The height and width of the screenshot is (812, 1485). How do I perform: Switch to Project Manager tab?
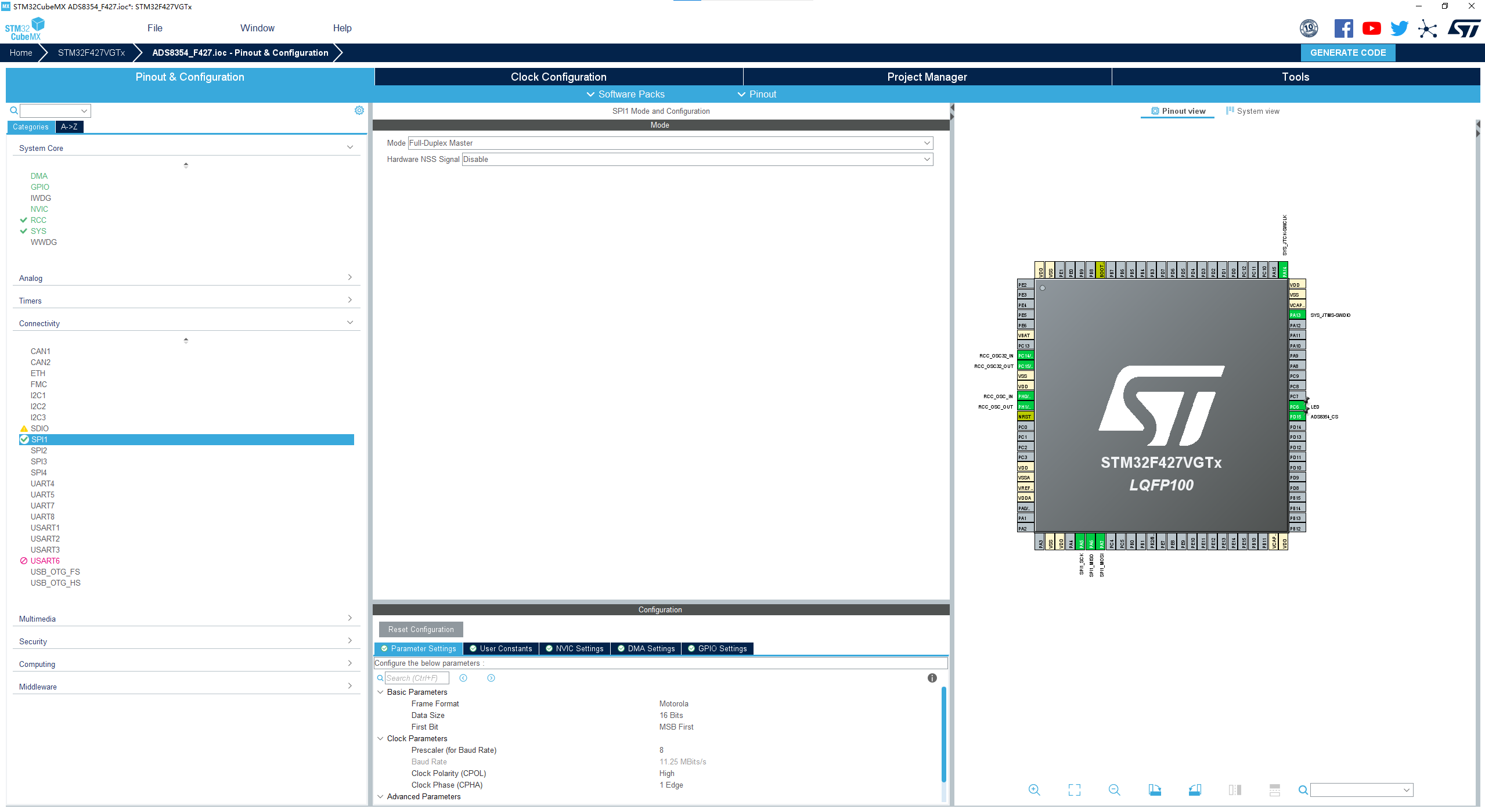pos(927,77)
